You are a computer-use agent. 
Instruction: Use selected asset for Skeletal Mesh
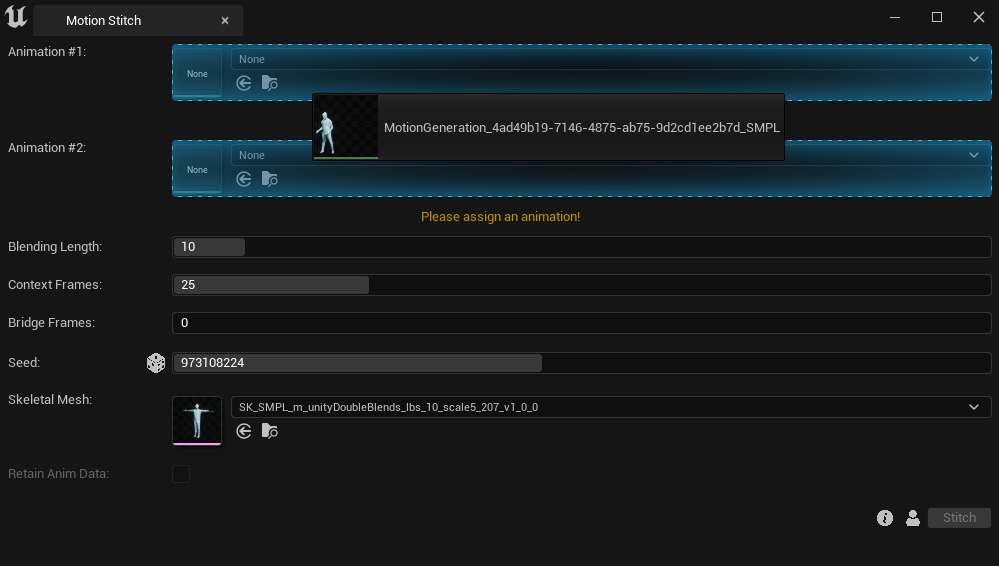coord(244,431)
